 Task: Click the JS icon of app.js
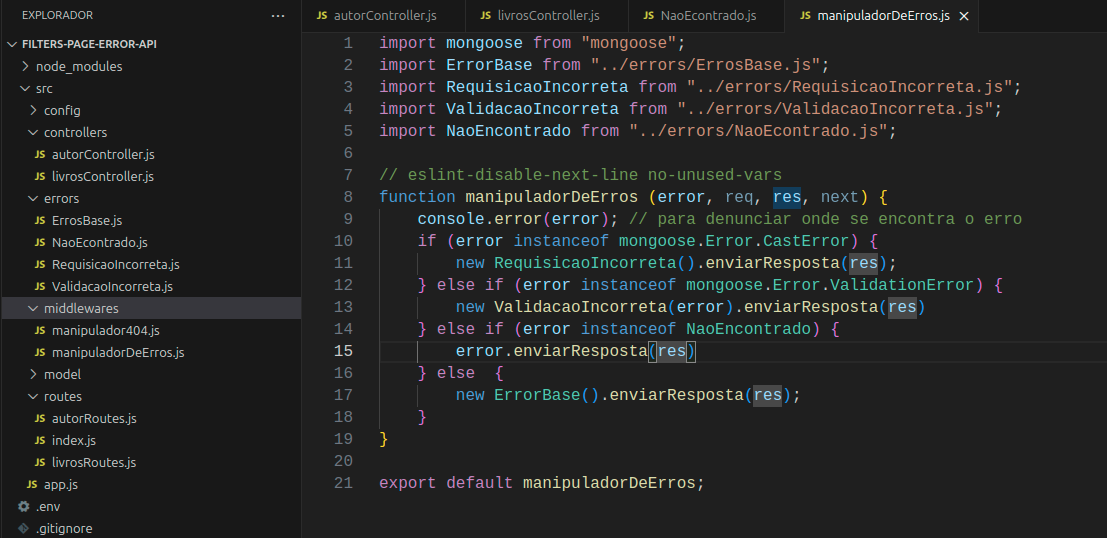(32, 484)
